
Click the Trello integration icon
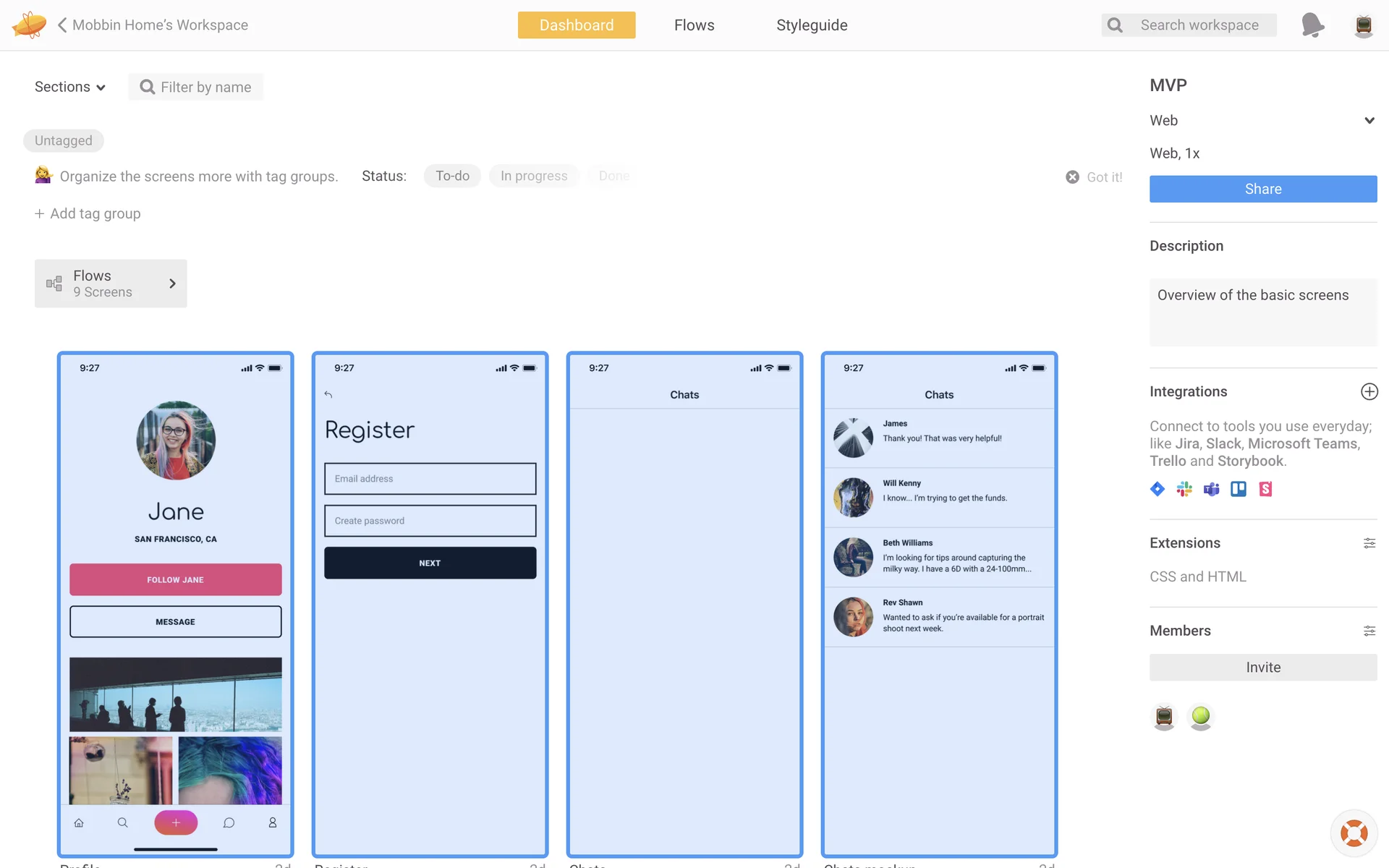tap(1238, 489)
